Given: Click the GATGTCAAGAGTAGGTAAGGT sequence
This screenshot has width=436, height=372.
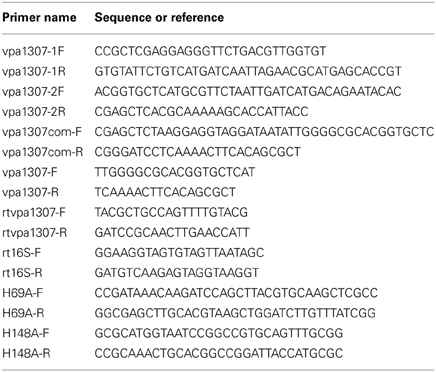Looking at the screenshot, I should click(x=177, y=273).
